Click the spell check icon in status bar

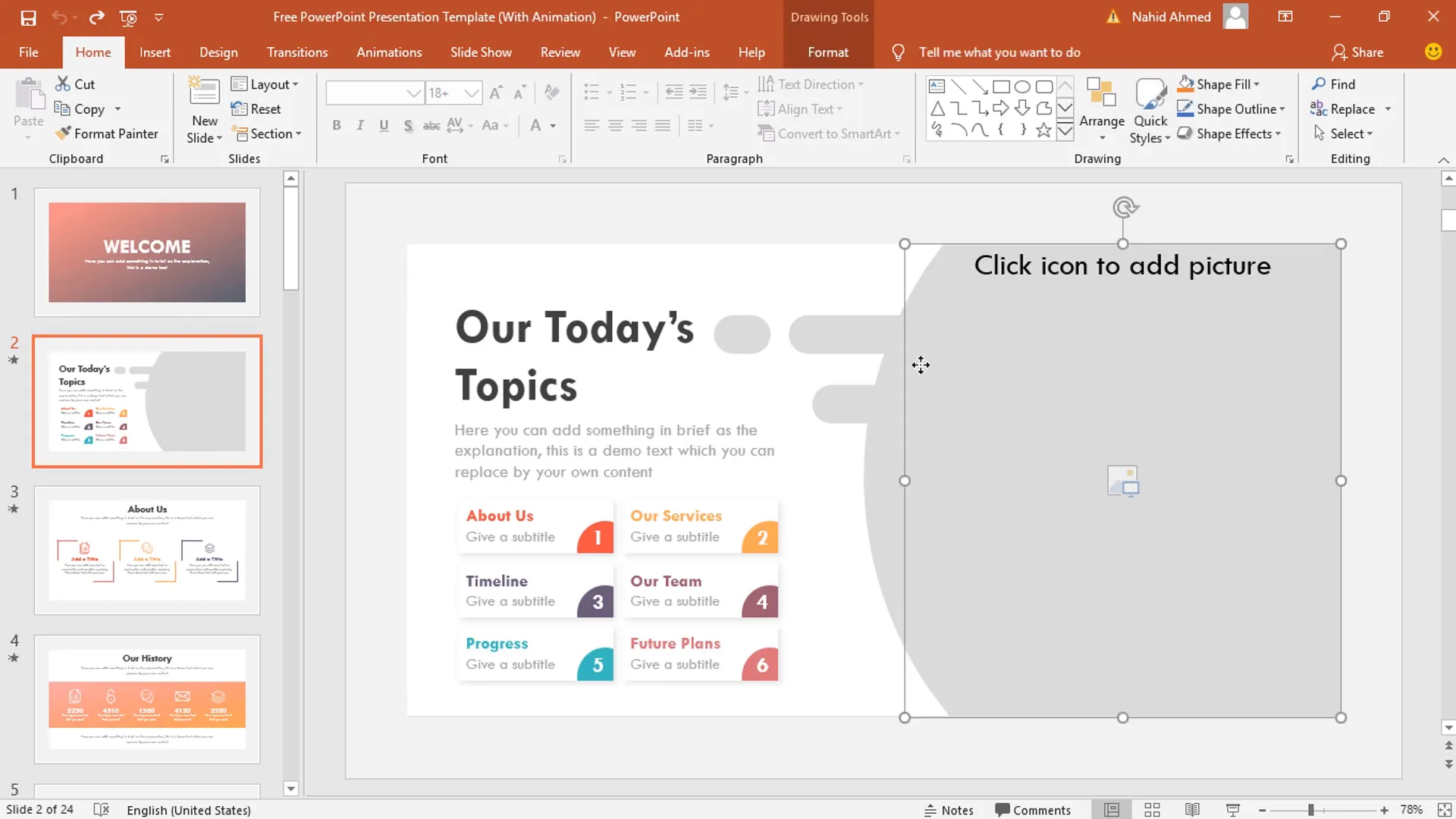click(x=102, y=810)
